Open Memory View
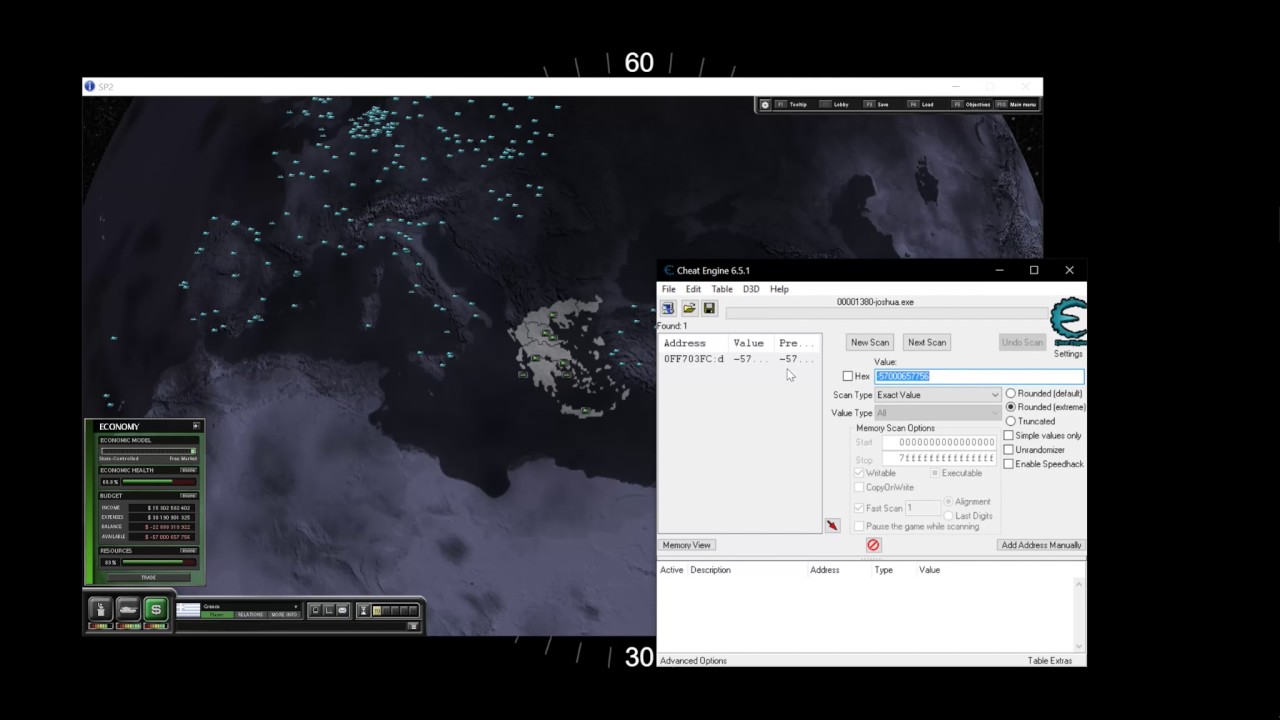 click(686, 545)
